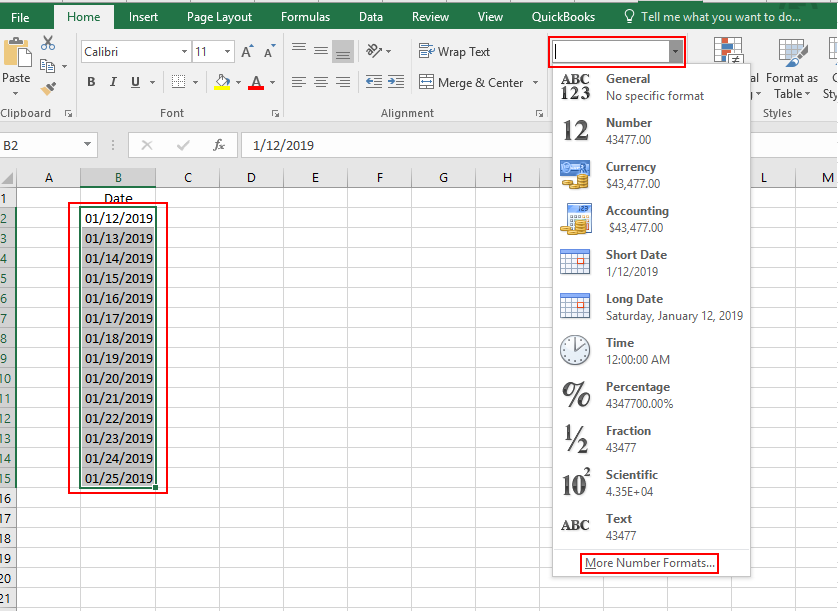Image resolution: width=838 pixels, height=611 pixels.
Task: Toggle Italic formatting
Action: [113, 82]
